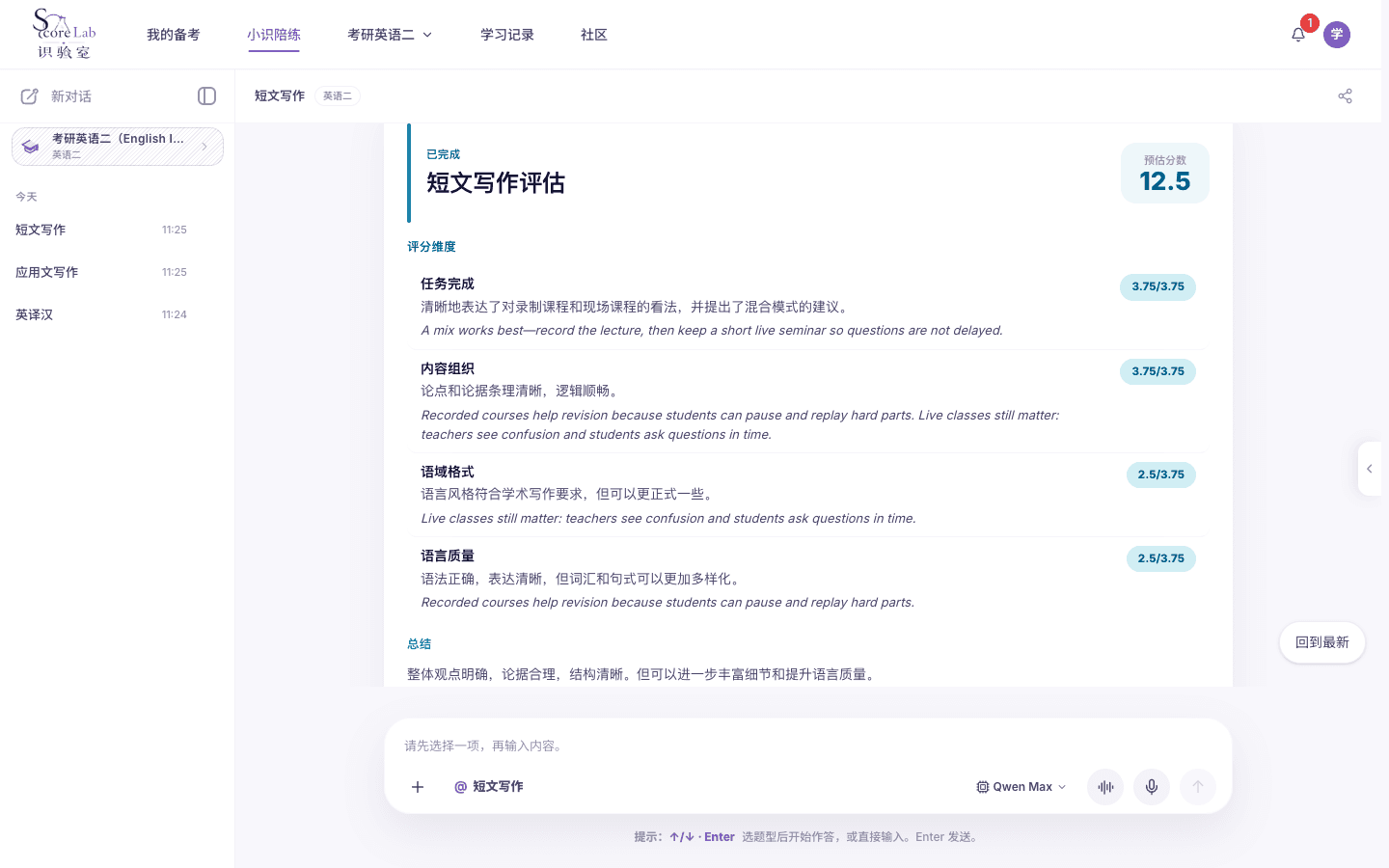Image resolution: width=1389 pixels, height=868 pixels.
Task: Click the 短文写作评估 heading
Action: pyautogui.click(x=496, y=183)
